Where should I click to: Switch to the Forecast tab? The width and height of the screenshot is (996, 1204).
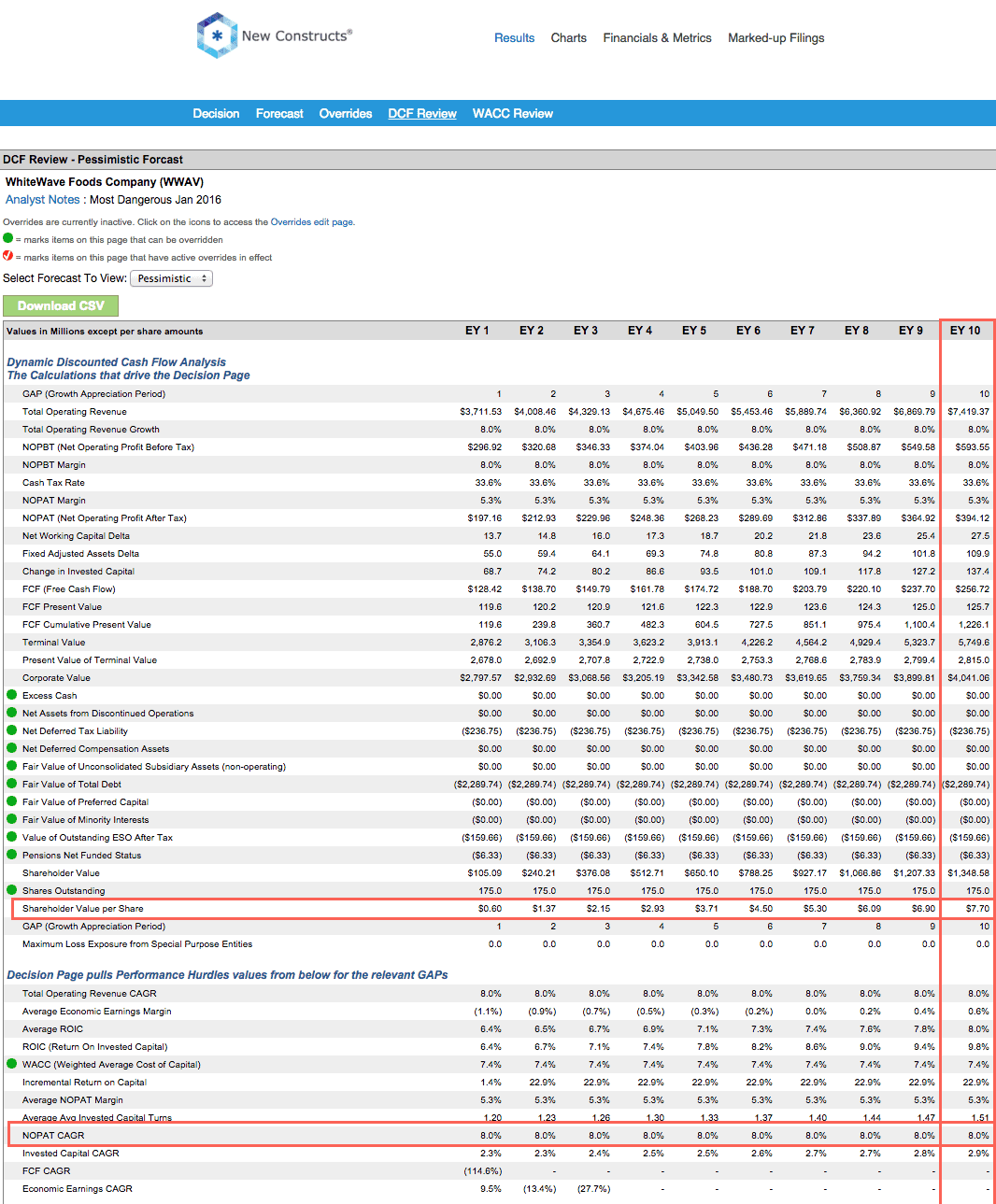click(279, 114)
